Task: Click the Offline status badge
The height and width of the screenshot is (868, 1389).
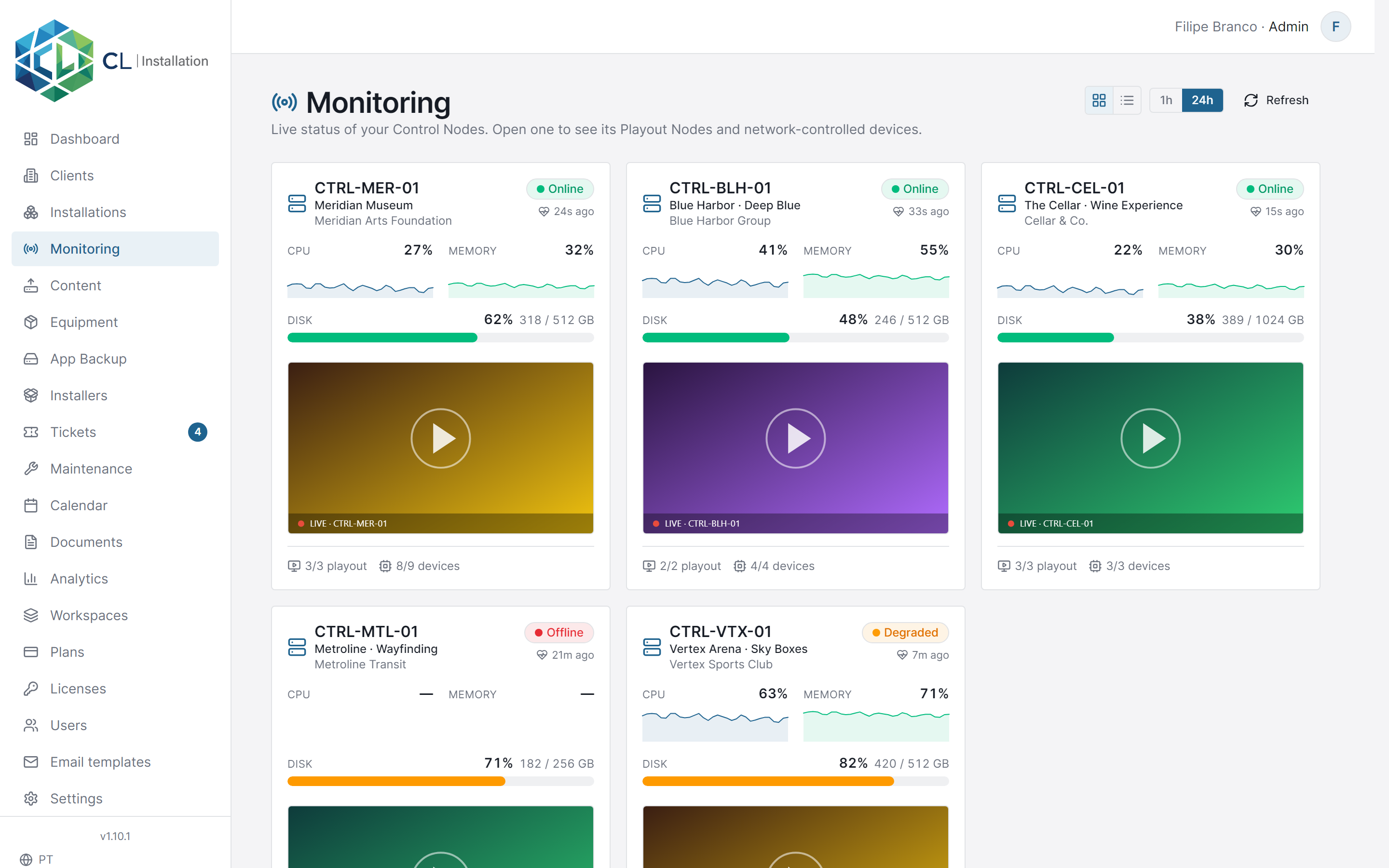Action: [558, 633]
